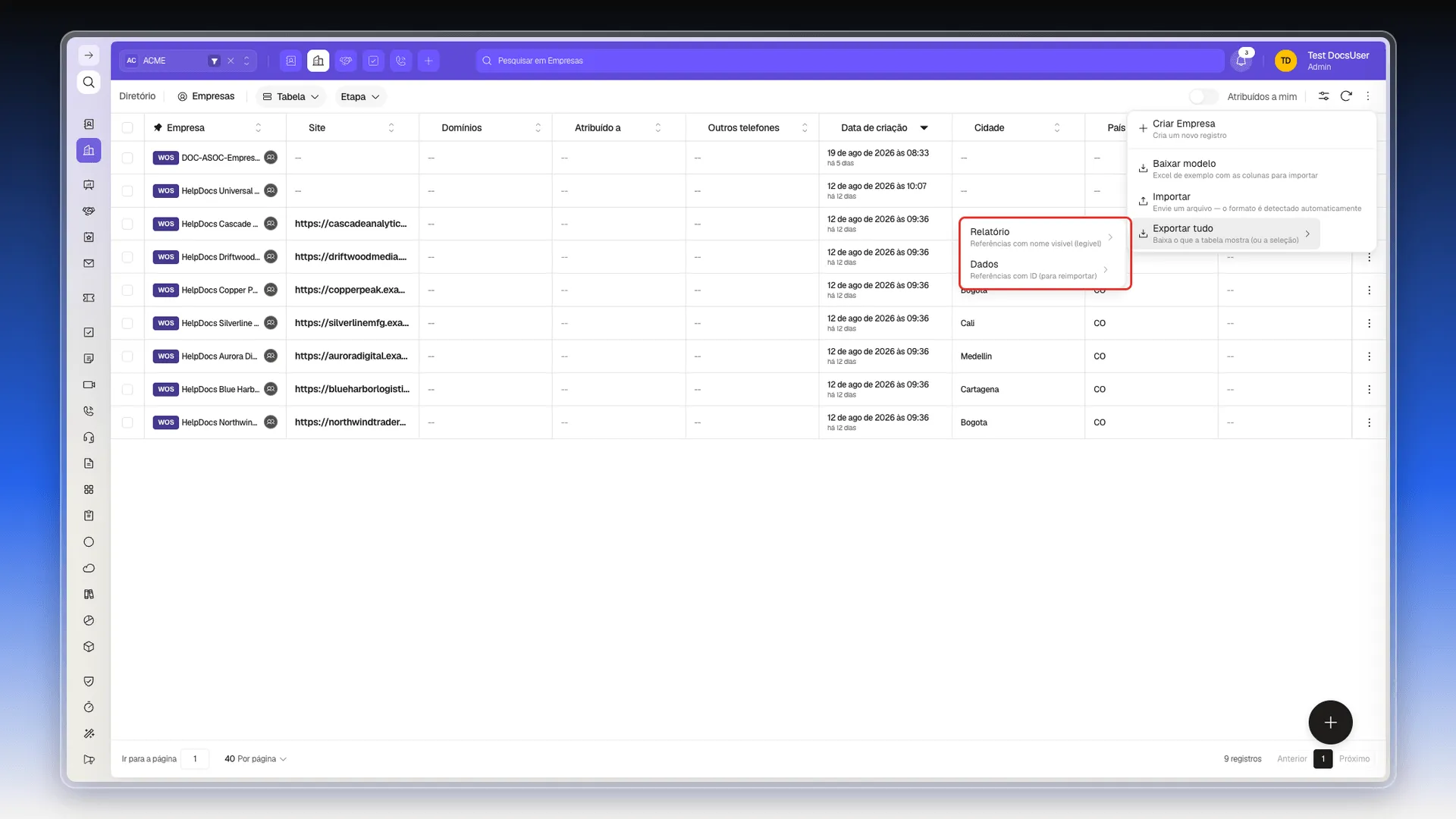Toggle the Atribuídos a mim switch
Image resolution: width=1456 pixels, height=819 pixels.
coord(1203,96)
